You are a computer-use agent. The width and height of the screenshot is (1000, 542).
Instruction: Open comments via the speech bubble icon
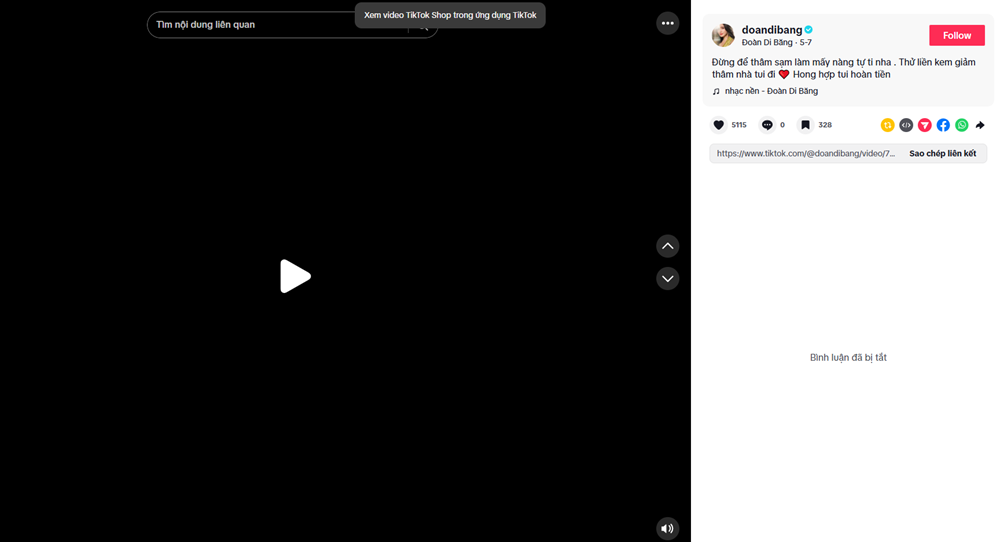(x=767, y=125)
